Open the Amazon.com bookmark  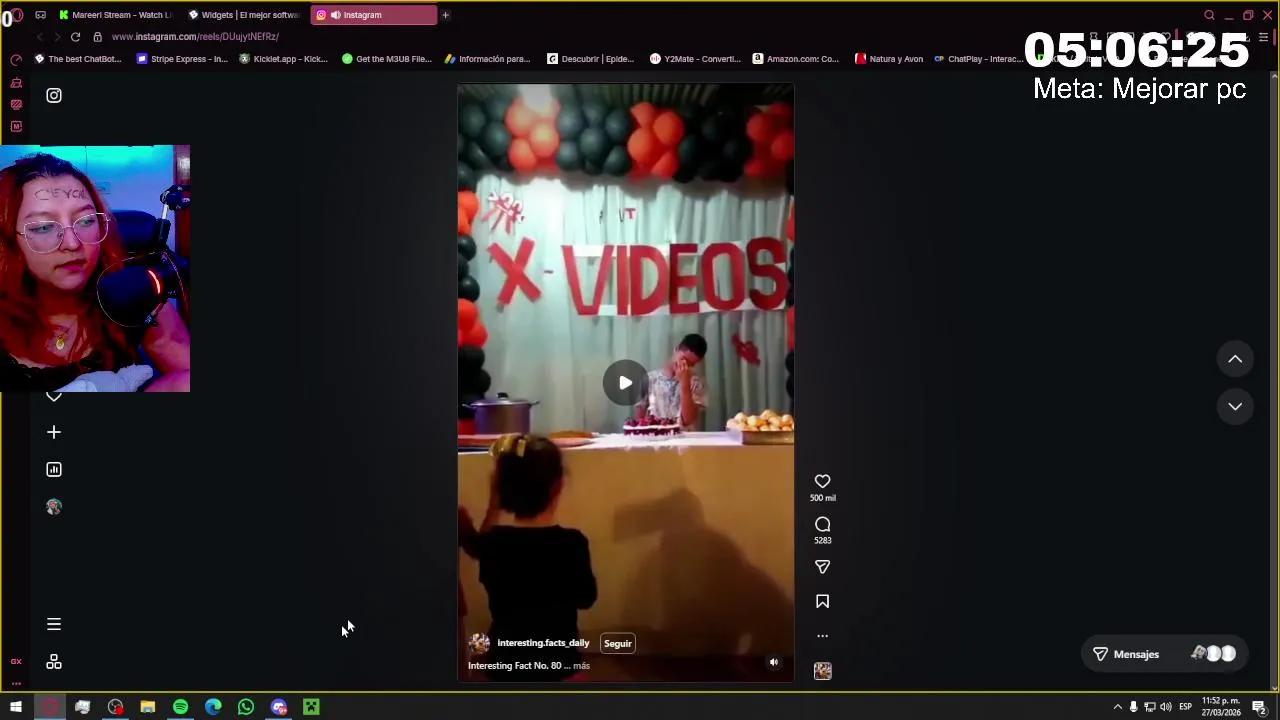click(x=796, y=59)
